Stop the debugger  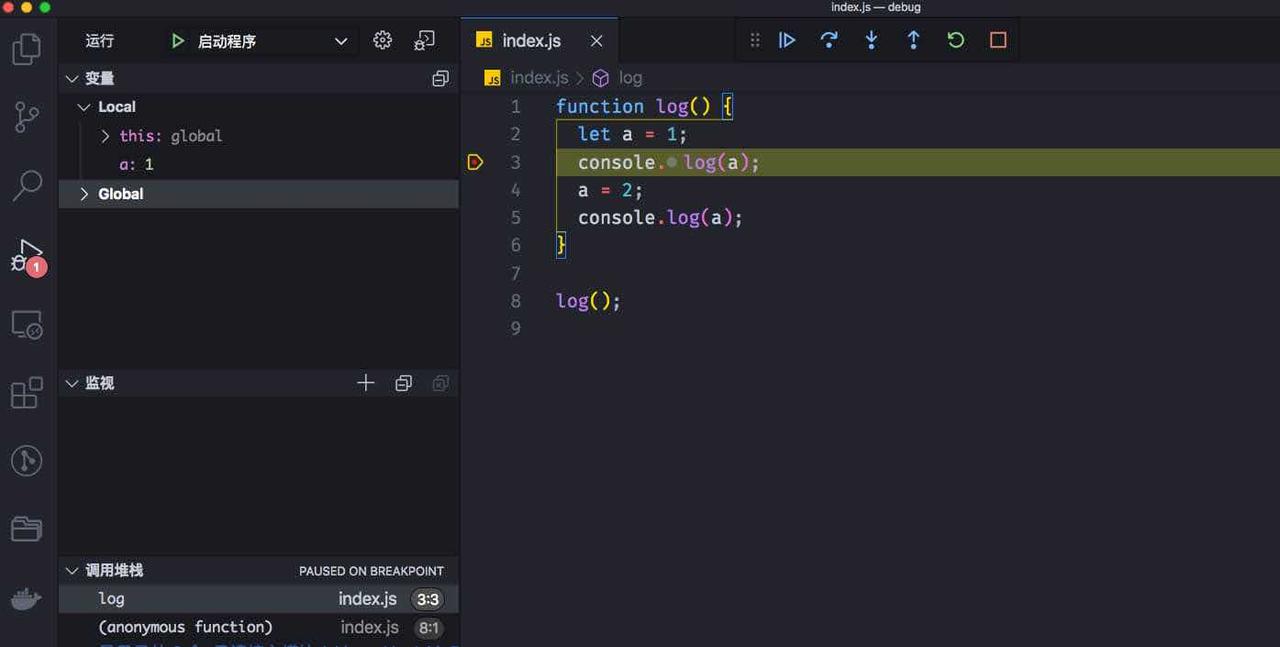[997, 39]
